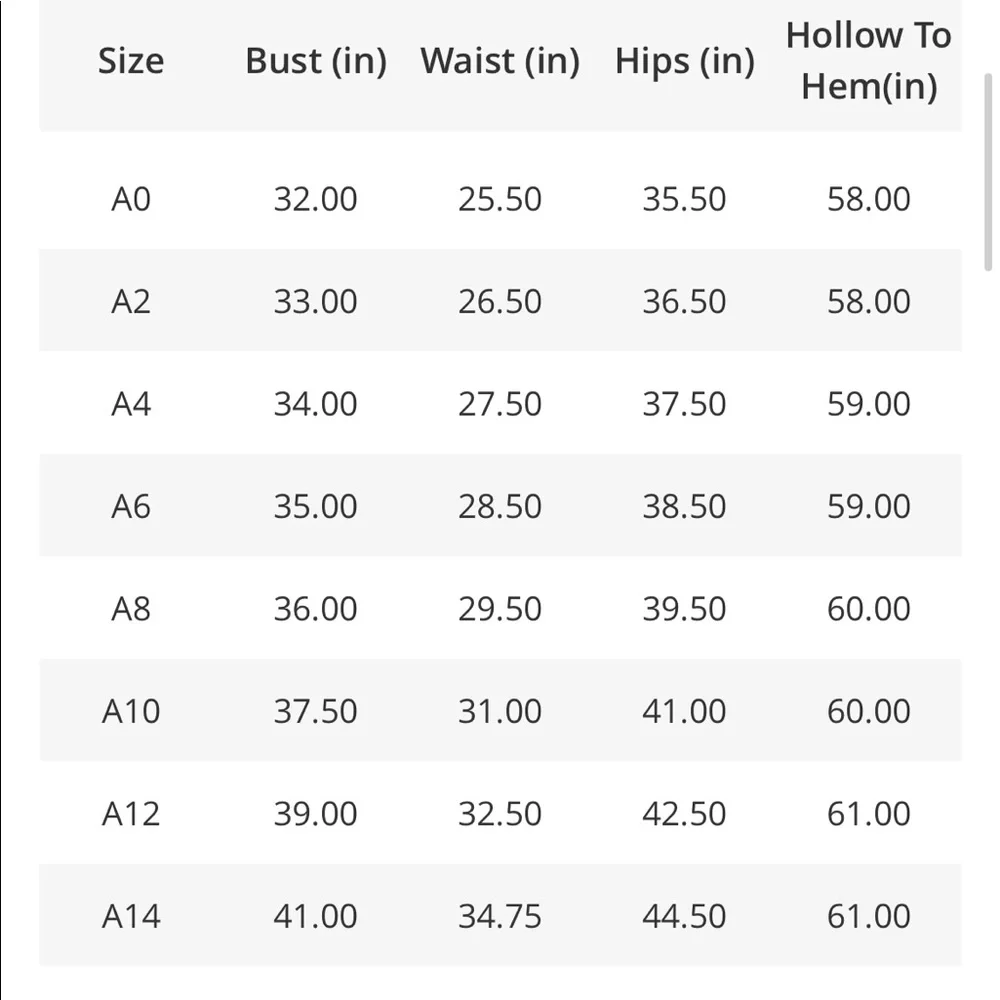Image resolution: width=1000 pixels, height=1000 pixels.
Task: Click the Bust (in) column header
Action: pyautogui.click(x=315, y=61)
